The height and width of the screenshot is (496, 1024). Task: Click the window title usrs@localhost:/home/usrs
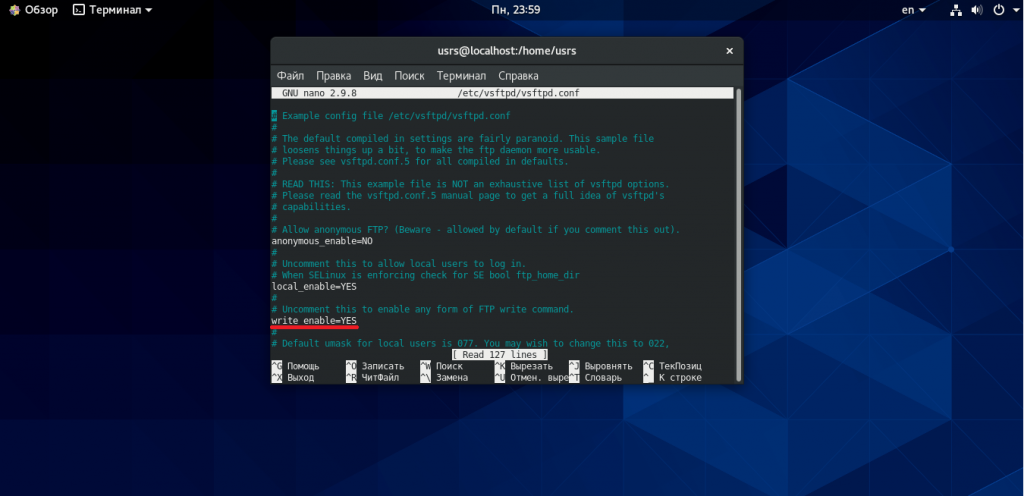tap(507, 51)
